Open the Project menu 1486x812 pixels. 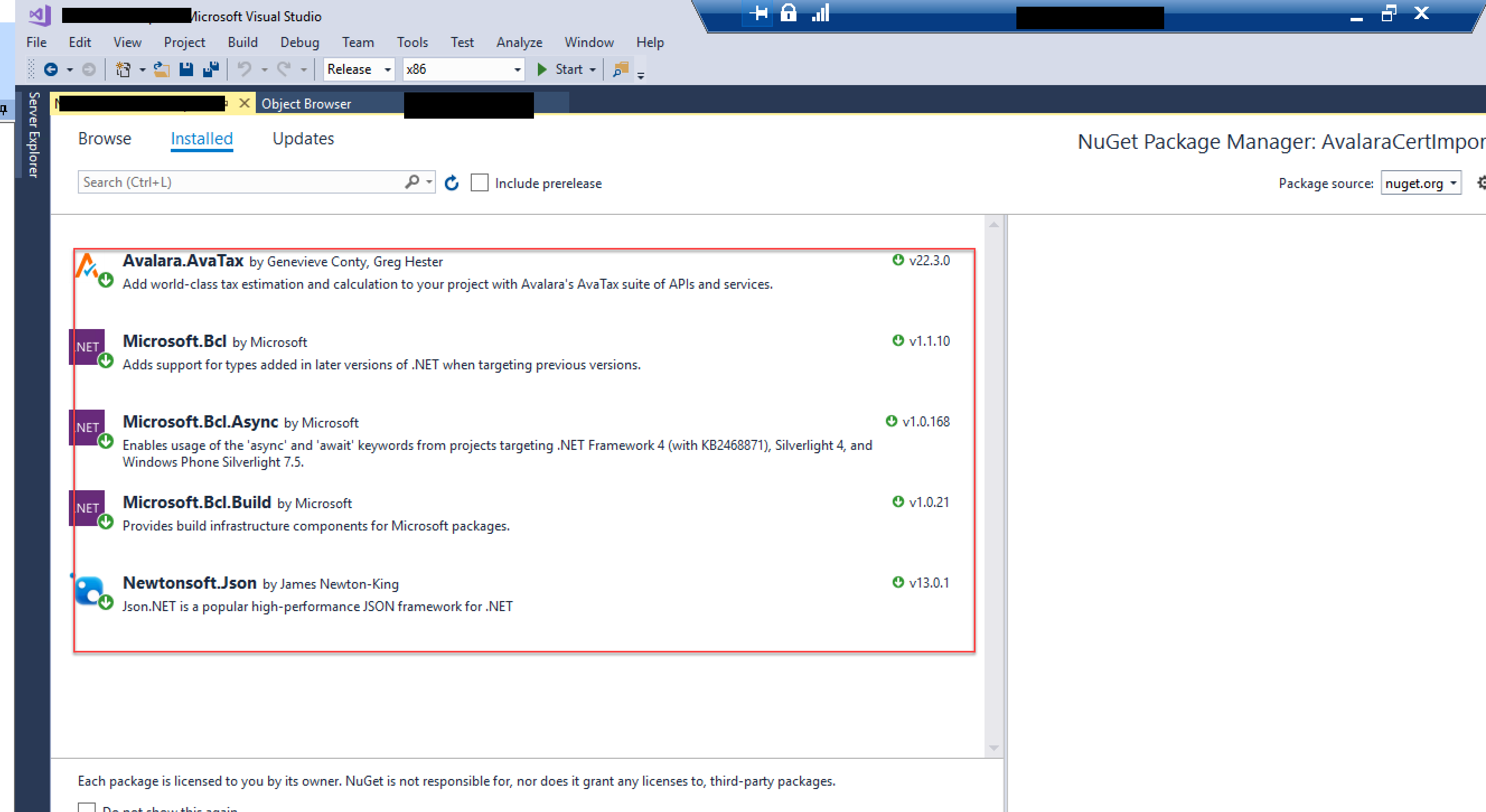[x=184, y=43]
